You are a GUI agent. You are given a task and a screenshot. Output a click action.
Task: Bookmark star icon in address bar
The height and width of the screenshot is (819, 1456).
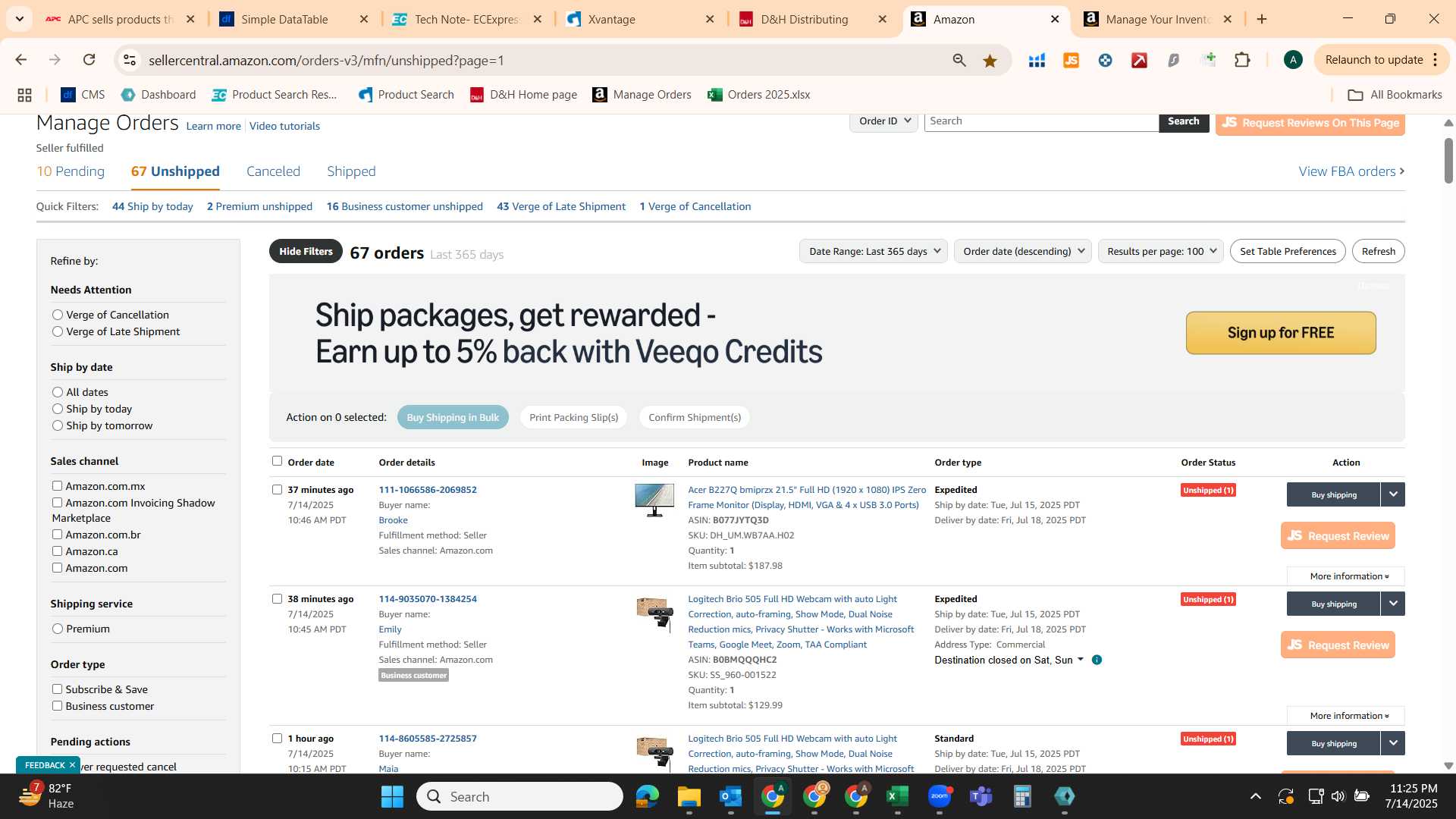pyautogui.click(x=990, y=61)
